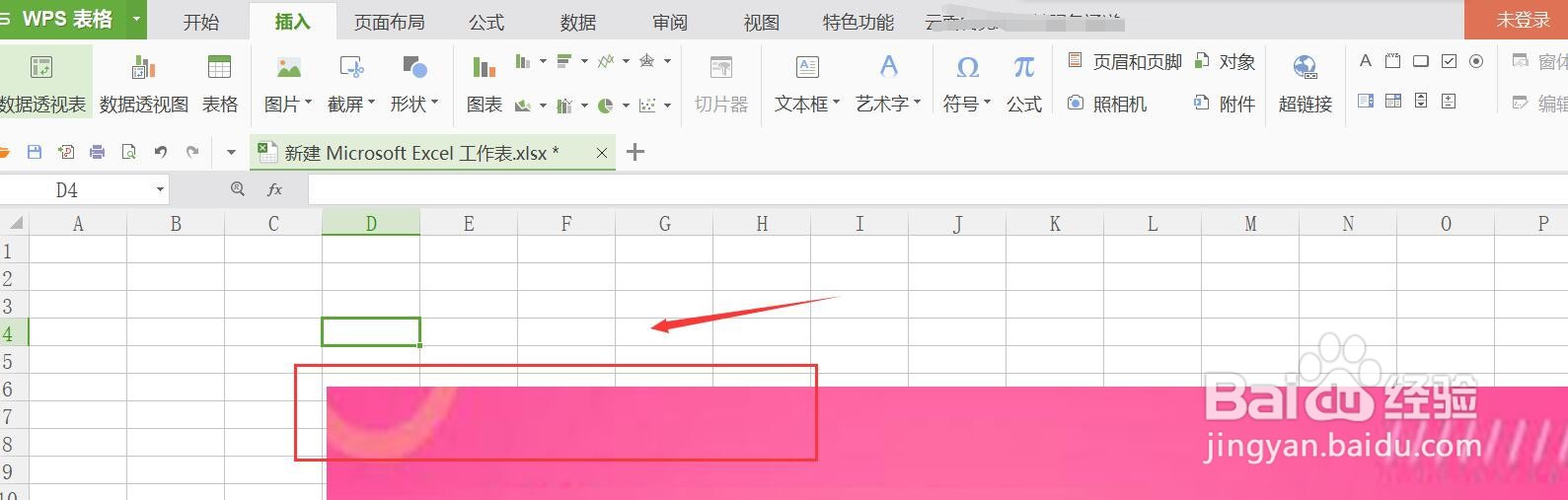This screenshot has height=500, width=1568.
Task: Insert a 公式 equation
Action: click(1024, 83)
